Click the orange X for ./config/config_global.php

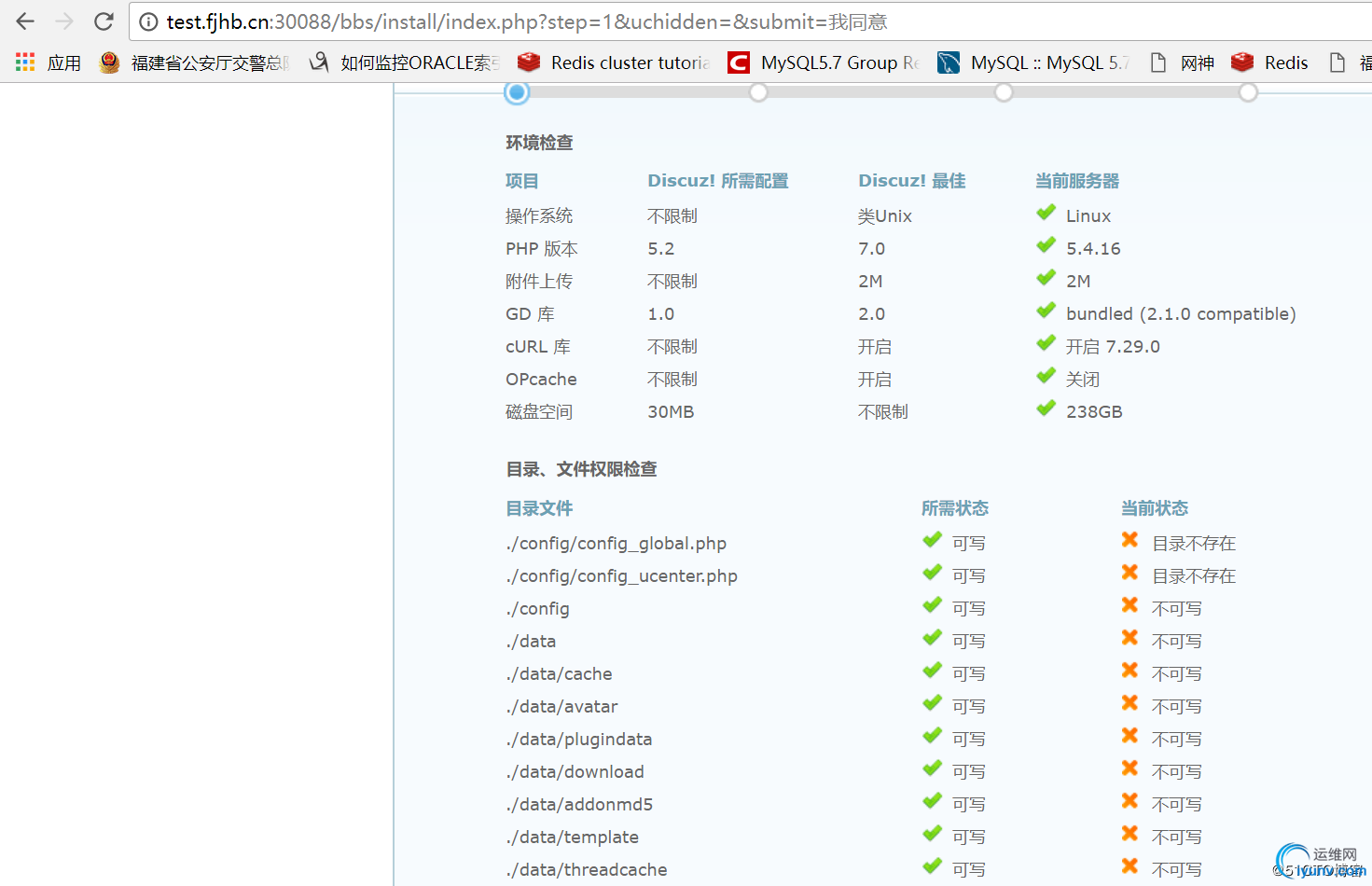1129,540
